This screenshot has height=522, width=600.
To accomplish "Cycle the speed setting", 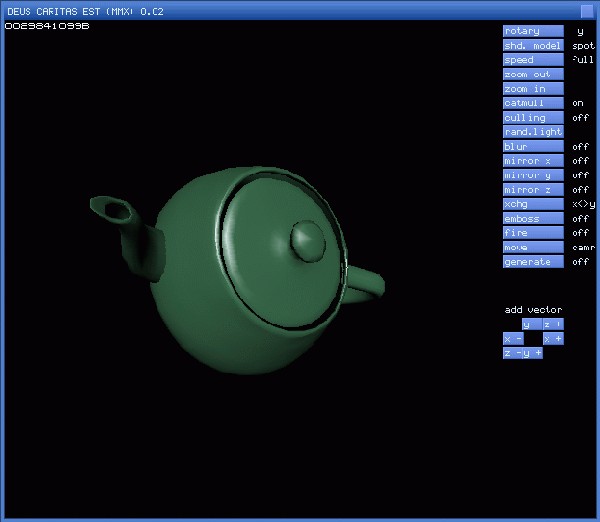I will click(532, 60).
